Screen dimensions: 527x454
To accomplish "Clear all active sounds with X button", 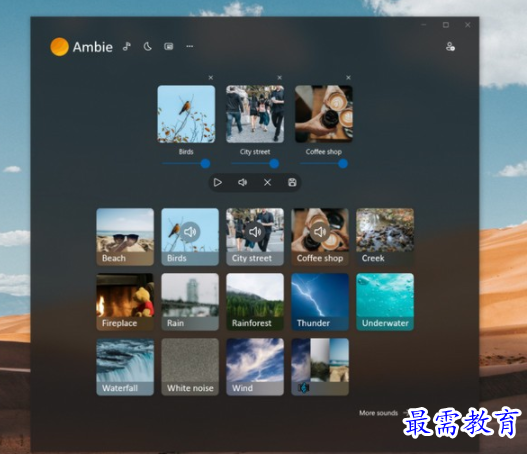I will [x=267, y=182].
